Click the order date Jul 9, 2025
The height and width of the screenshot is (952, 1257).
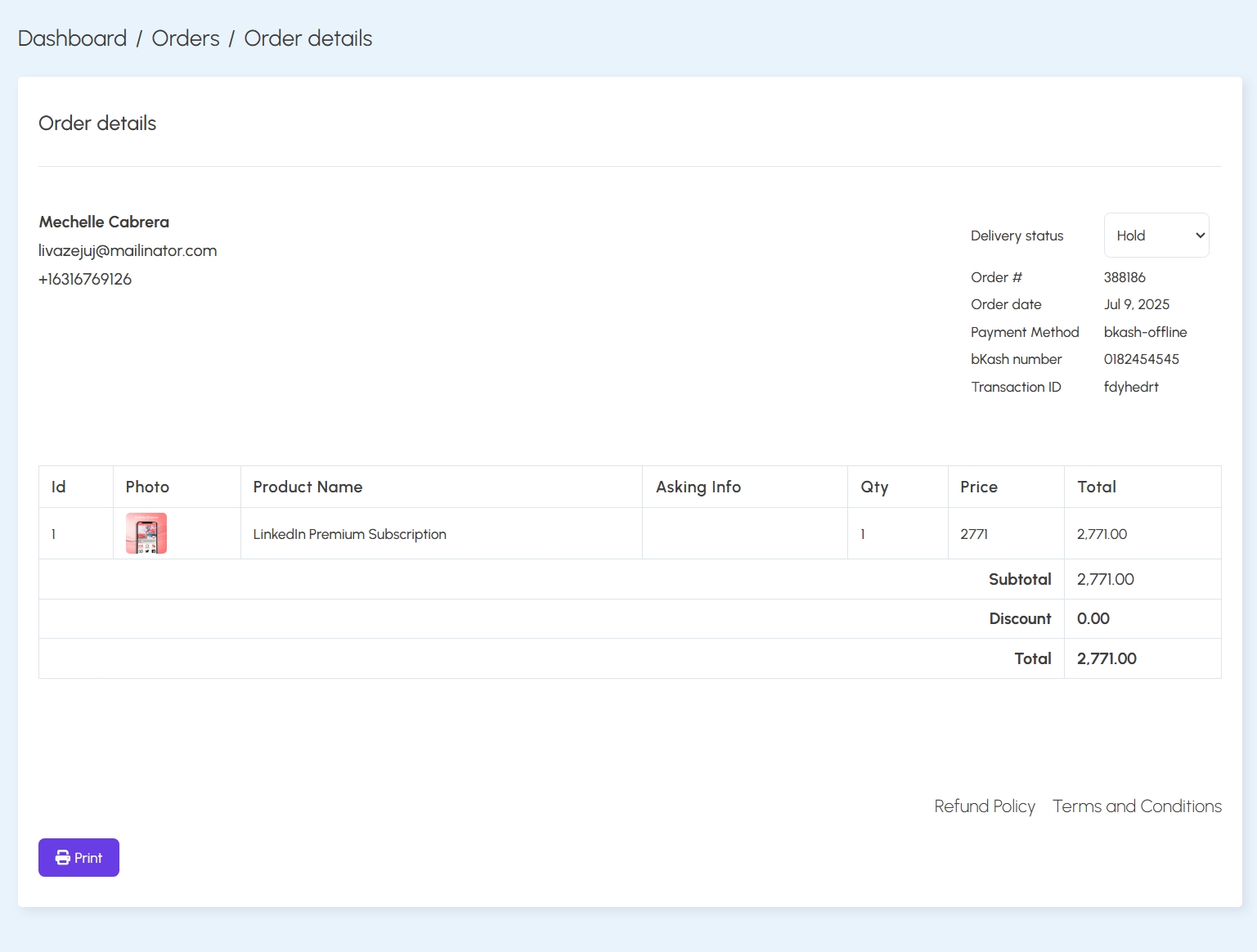tap(1137, 304)
